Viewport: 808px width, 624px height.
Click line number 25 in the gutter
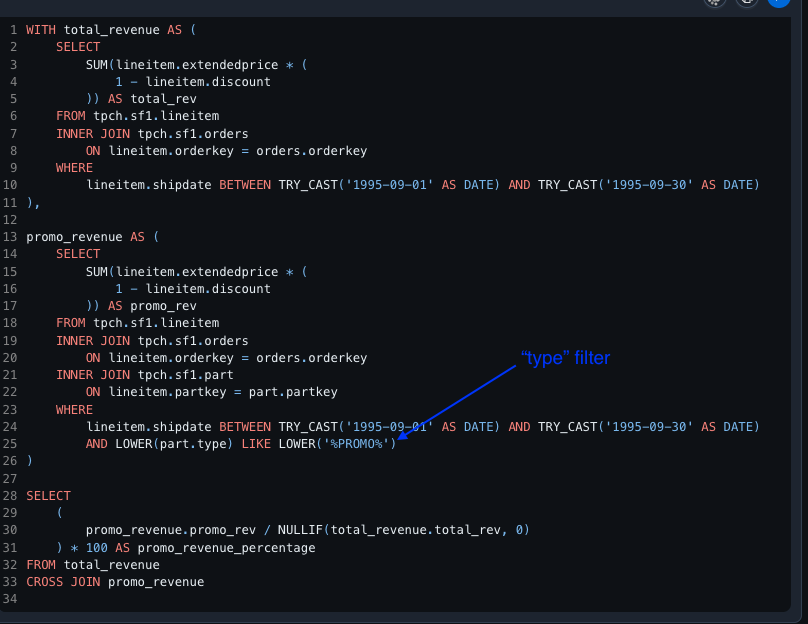10,444
